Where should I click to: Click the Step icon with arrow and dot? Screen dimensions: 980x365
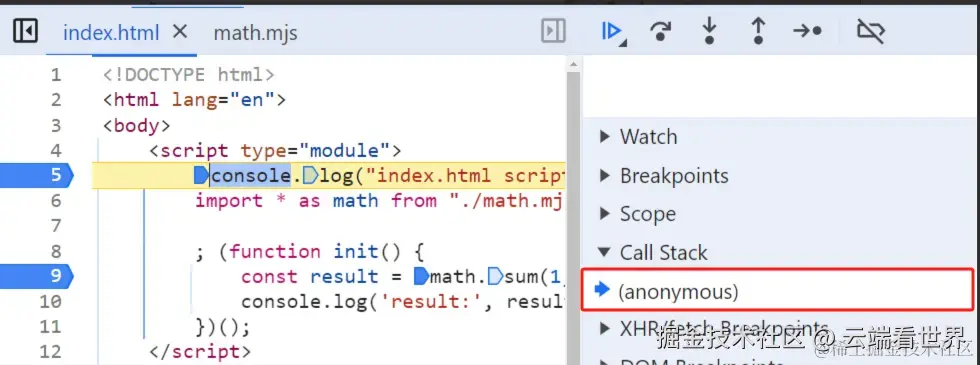(808, 31)
